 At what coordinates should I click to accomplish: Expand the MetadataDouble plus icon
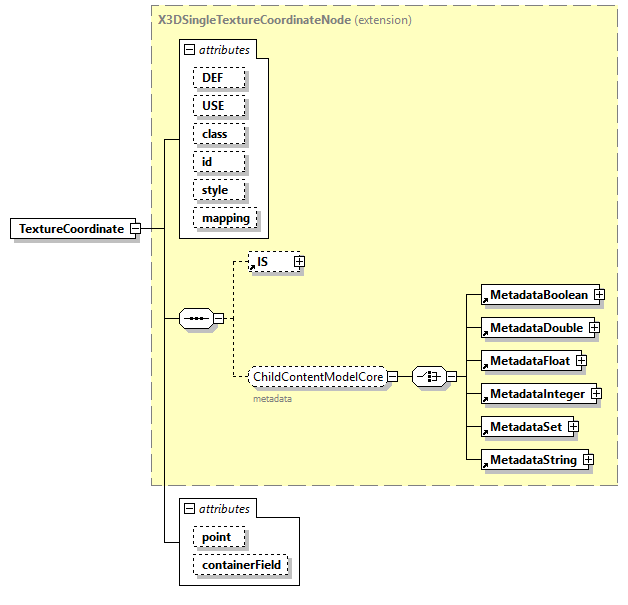pyautogui.click(x=593, y=328)
